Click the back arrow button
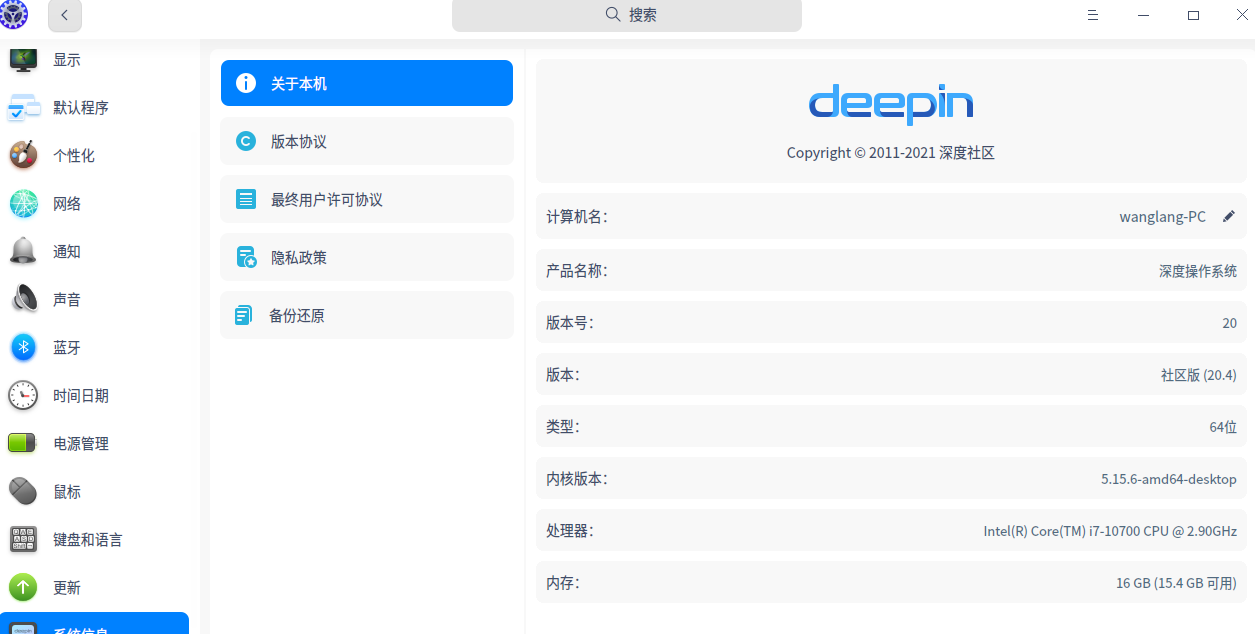 pyautogui.click(x=64, y=16)
